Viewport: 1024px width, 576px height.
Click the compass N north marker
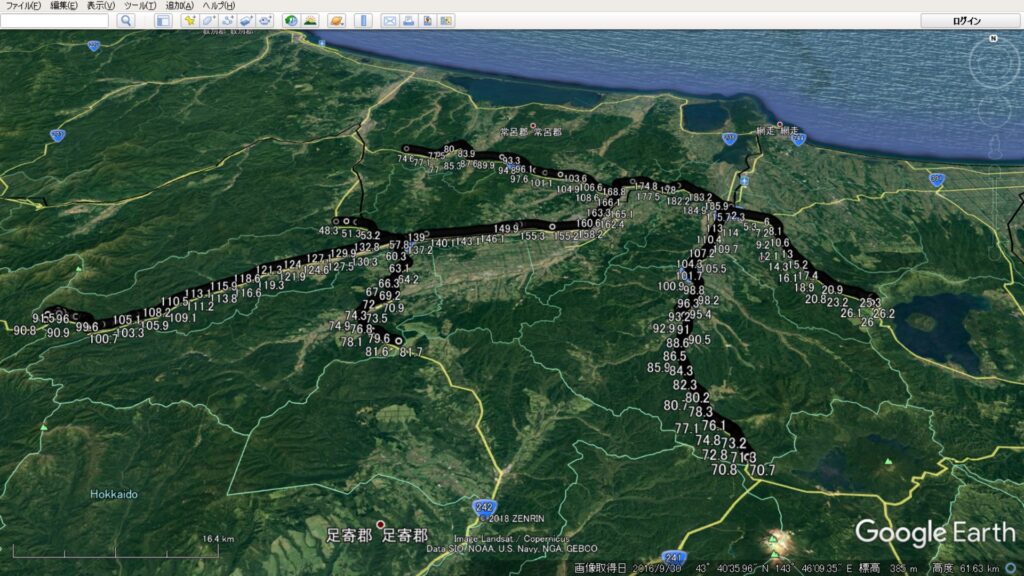(x=993, y=39)
